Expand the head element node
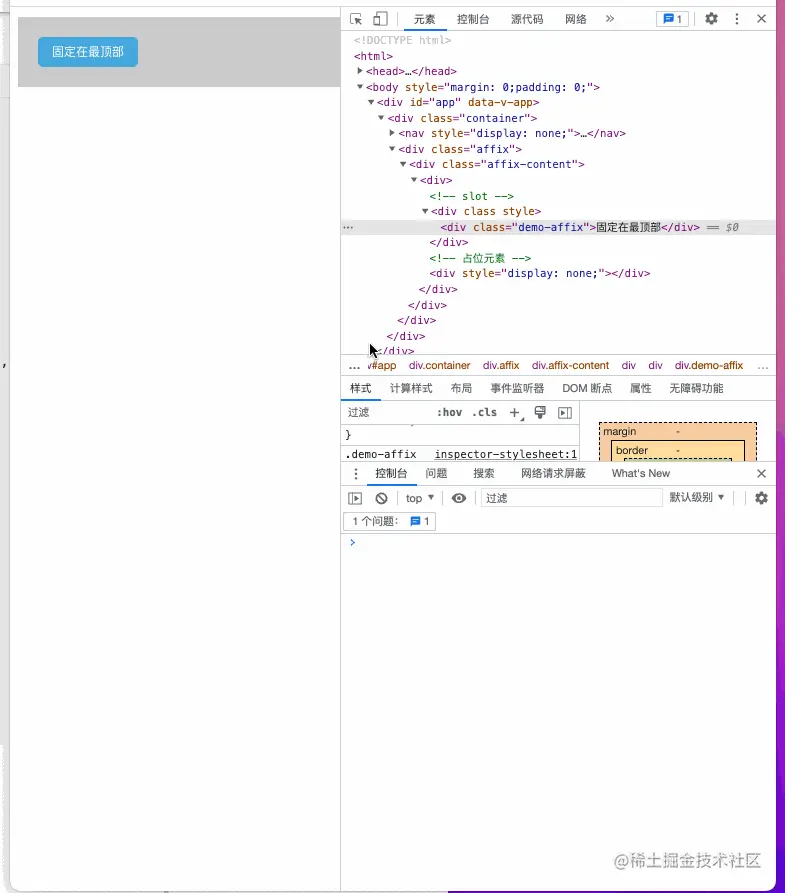This screenshot has width=785, height=893. coord(360,71)
